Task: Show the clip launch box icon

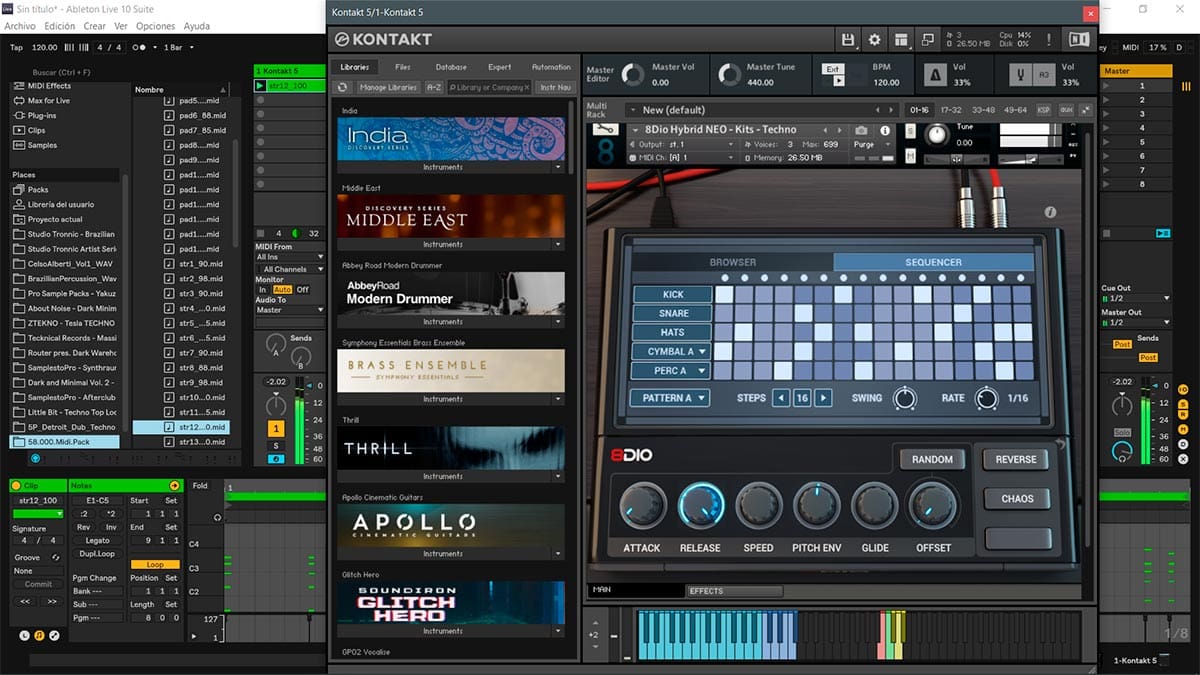Action: pyautogui.click(x=24, y=635)
